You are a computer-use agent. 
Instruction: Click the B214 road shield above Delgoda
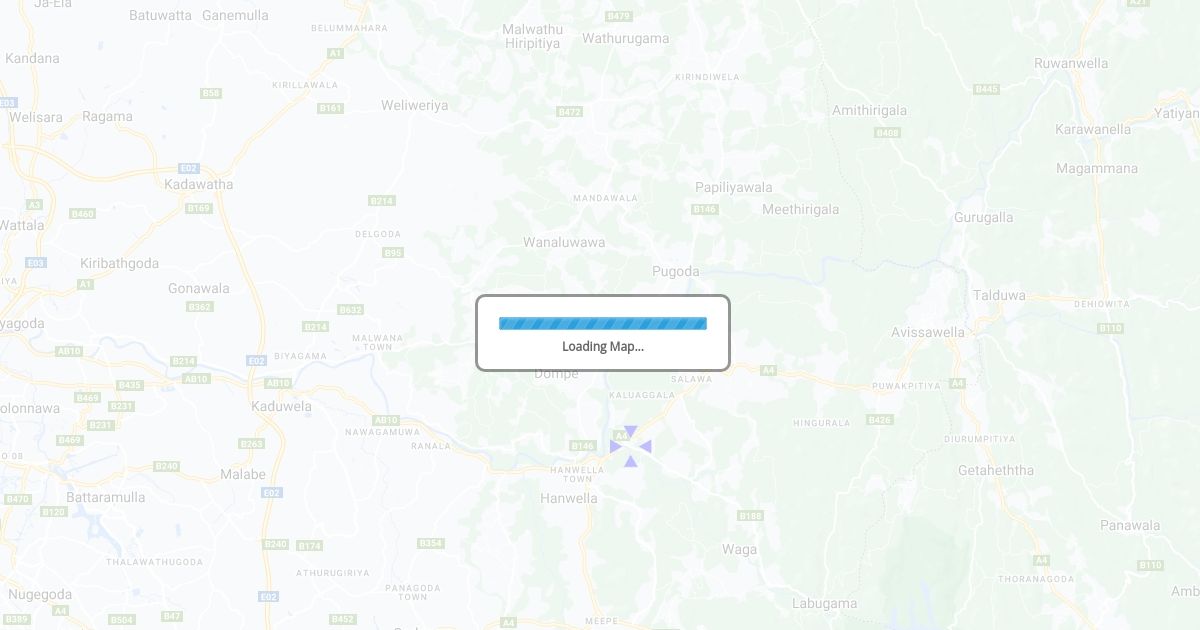(382, 201)
